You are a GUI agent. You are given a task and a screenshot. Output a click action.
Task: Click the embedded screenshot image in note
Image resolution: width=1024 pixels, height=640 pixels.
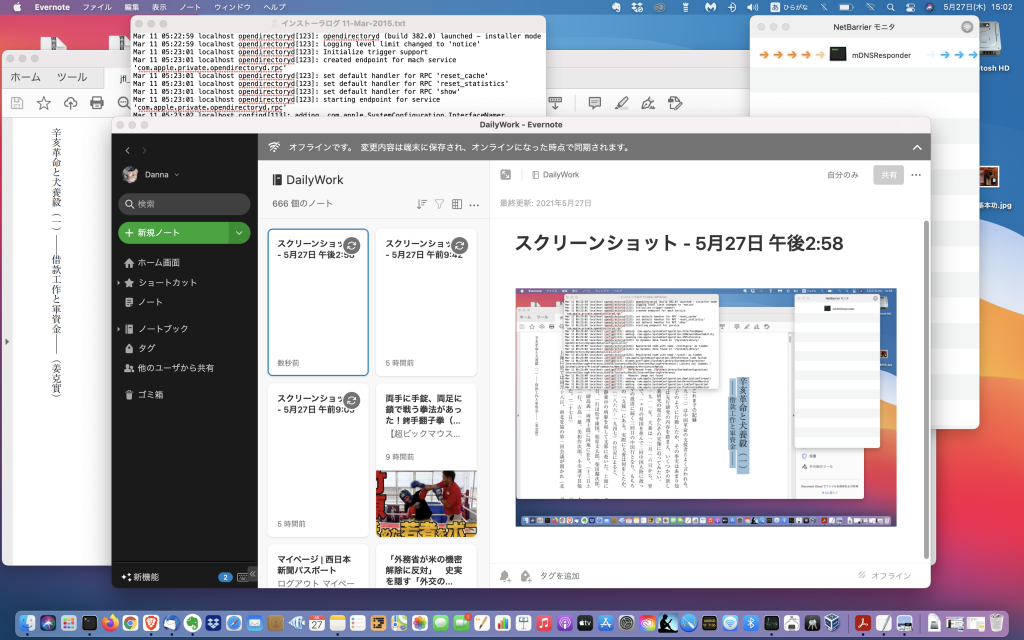tap(706, 407)
